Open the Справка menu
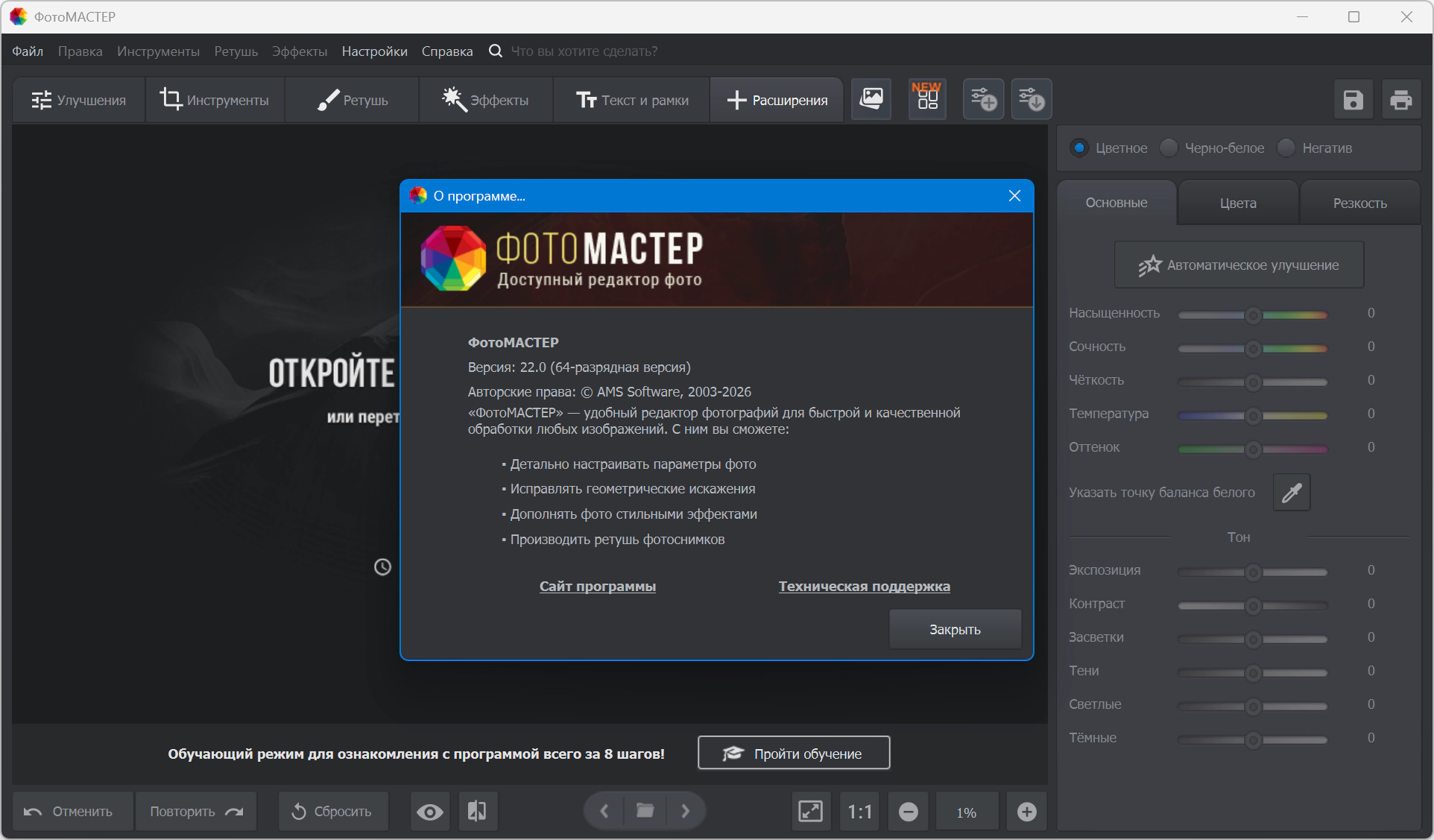This screenshot has height=840, width=1434. coord(446,51)
